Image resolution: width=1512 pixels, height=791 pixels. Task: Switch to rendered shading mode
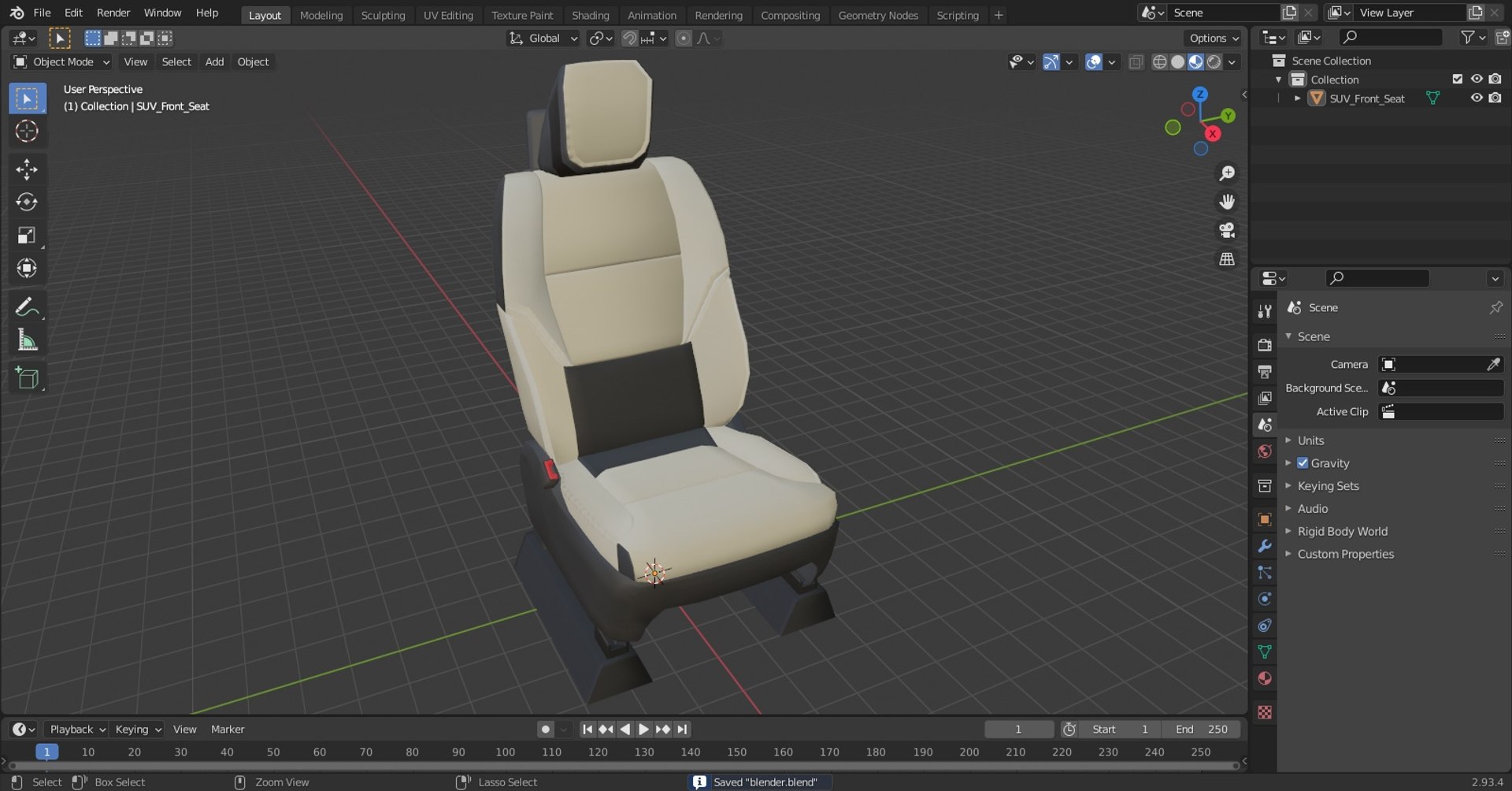coord(1214,61)
